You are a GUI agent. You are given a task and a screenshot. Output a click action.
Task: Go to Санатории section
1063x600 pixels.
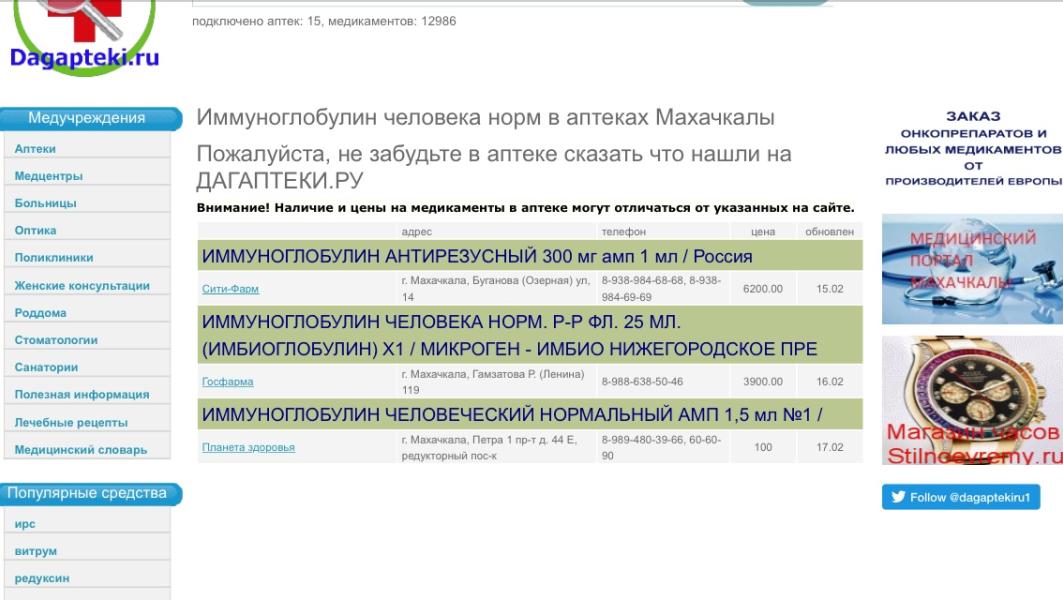(46, 367)
